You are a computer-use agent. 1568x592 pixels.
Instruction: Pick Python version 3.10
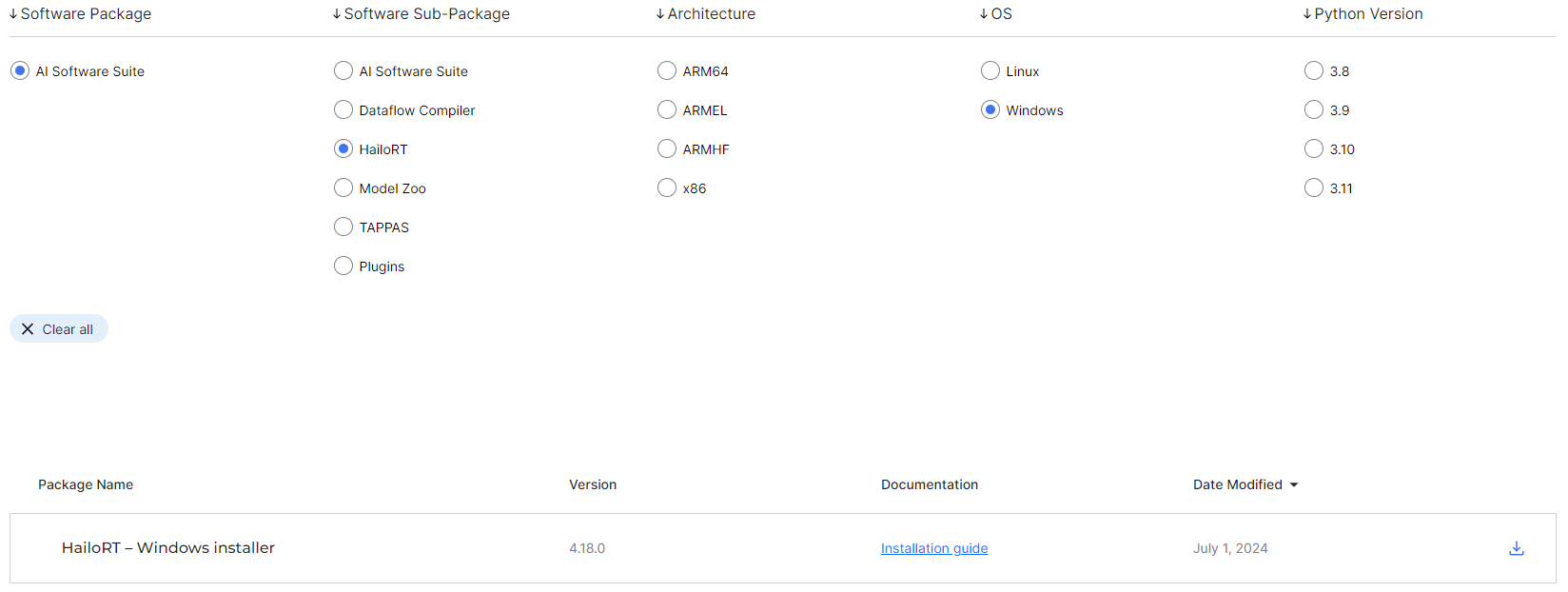pyautogui.click(x=1314, y=149)
